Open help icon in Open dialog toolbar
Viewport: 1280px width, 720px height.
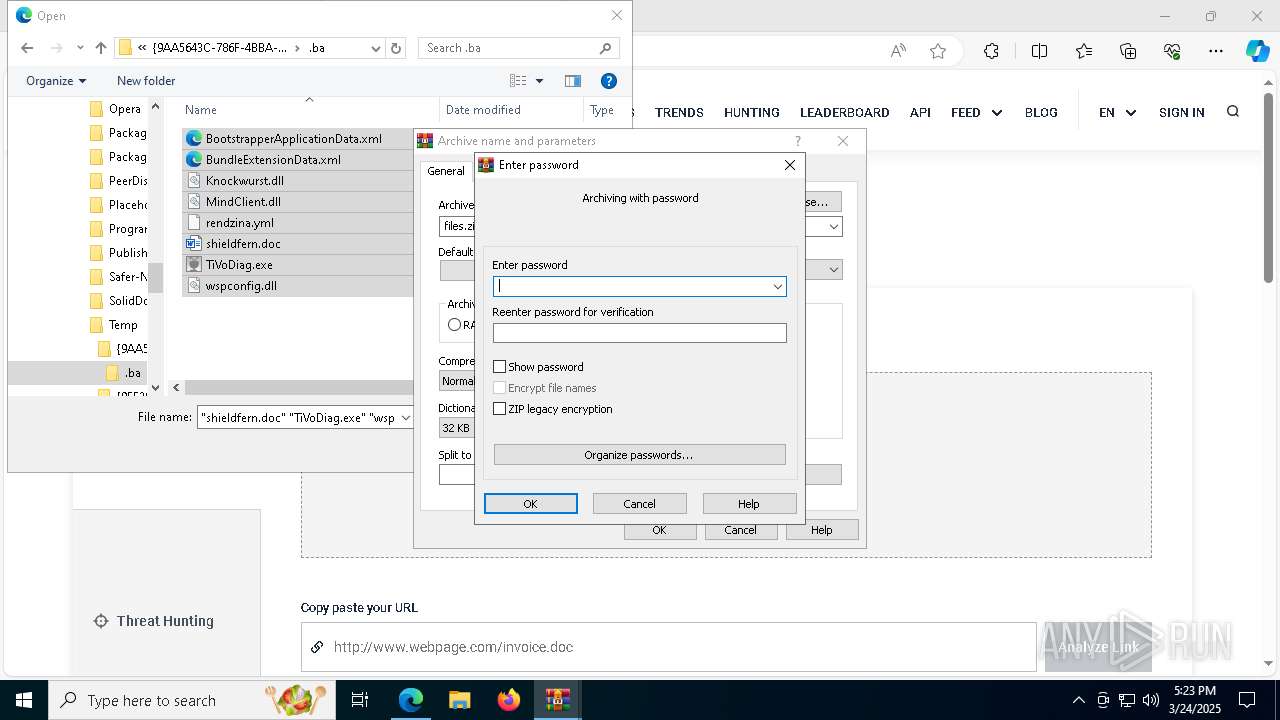coord(609,81)
